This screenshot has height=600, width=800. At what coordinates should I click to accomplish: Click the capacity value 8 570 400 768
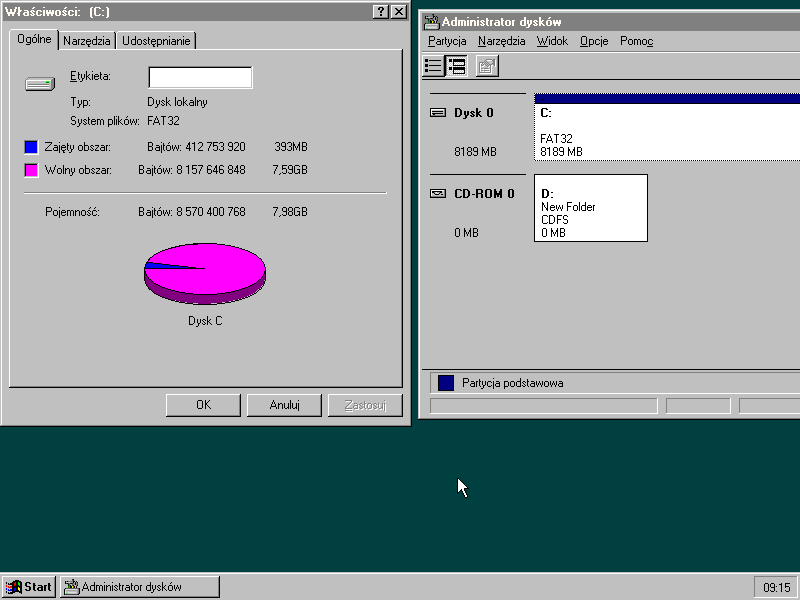point(211,212)
